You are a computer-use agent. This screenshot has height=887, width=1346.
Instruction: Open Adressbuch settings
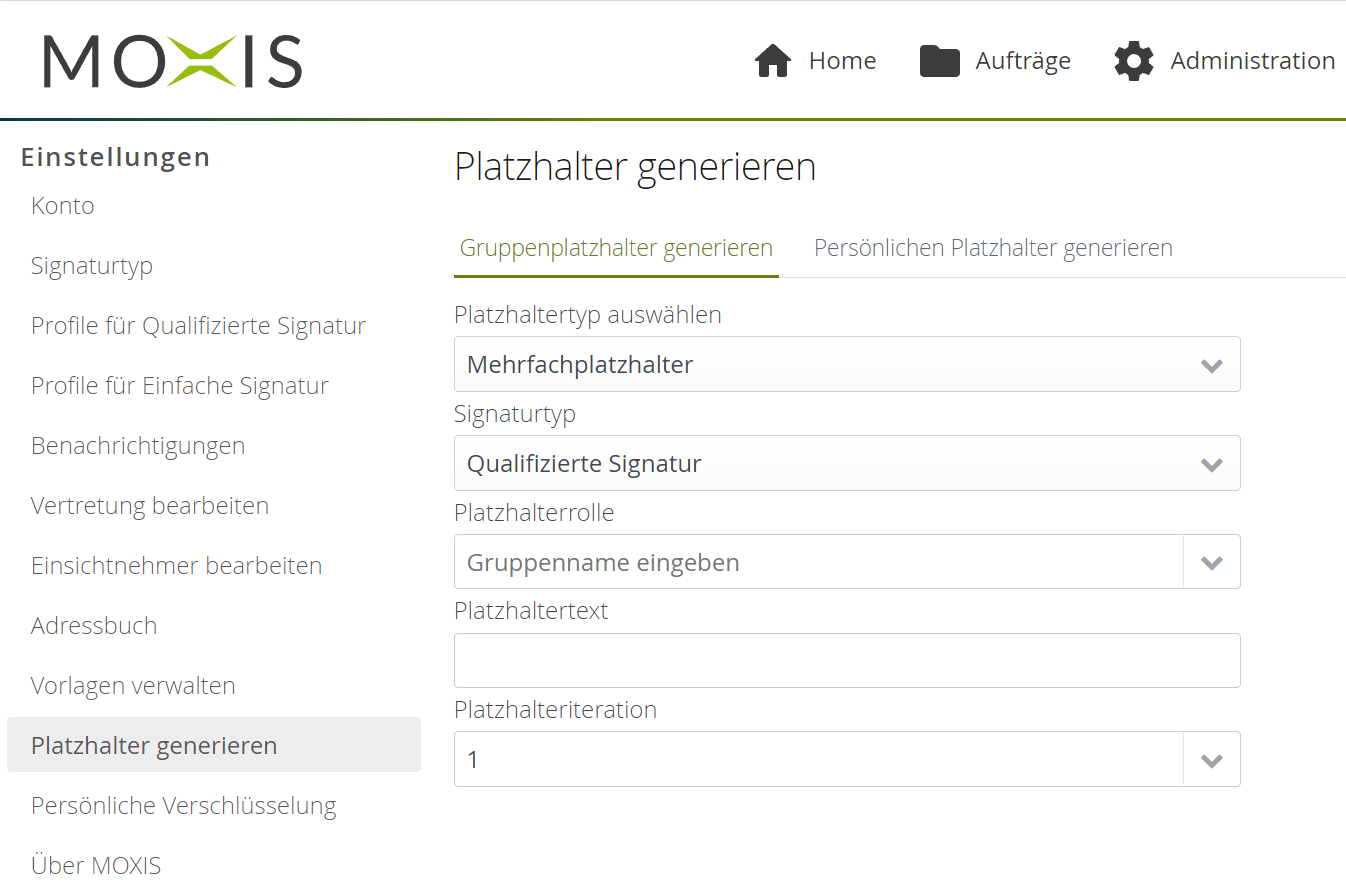click(94, 625)
